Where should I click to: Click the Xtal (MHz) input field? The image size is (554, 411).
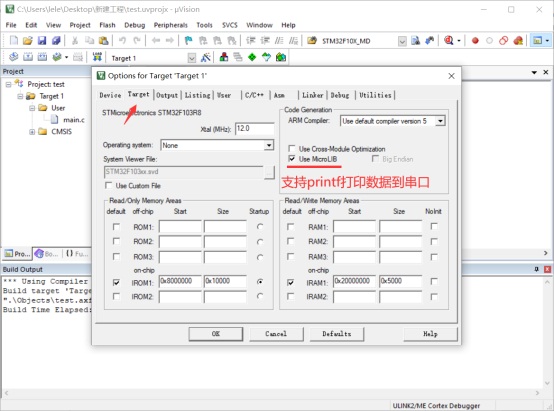tap(255, 129)
